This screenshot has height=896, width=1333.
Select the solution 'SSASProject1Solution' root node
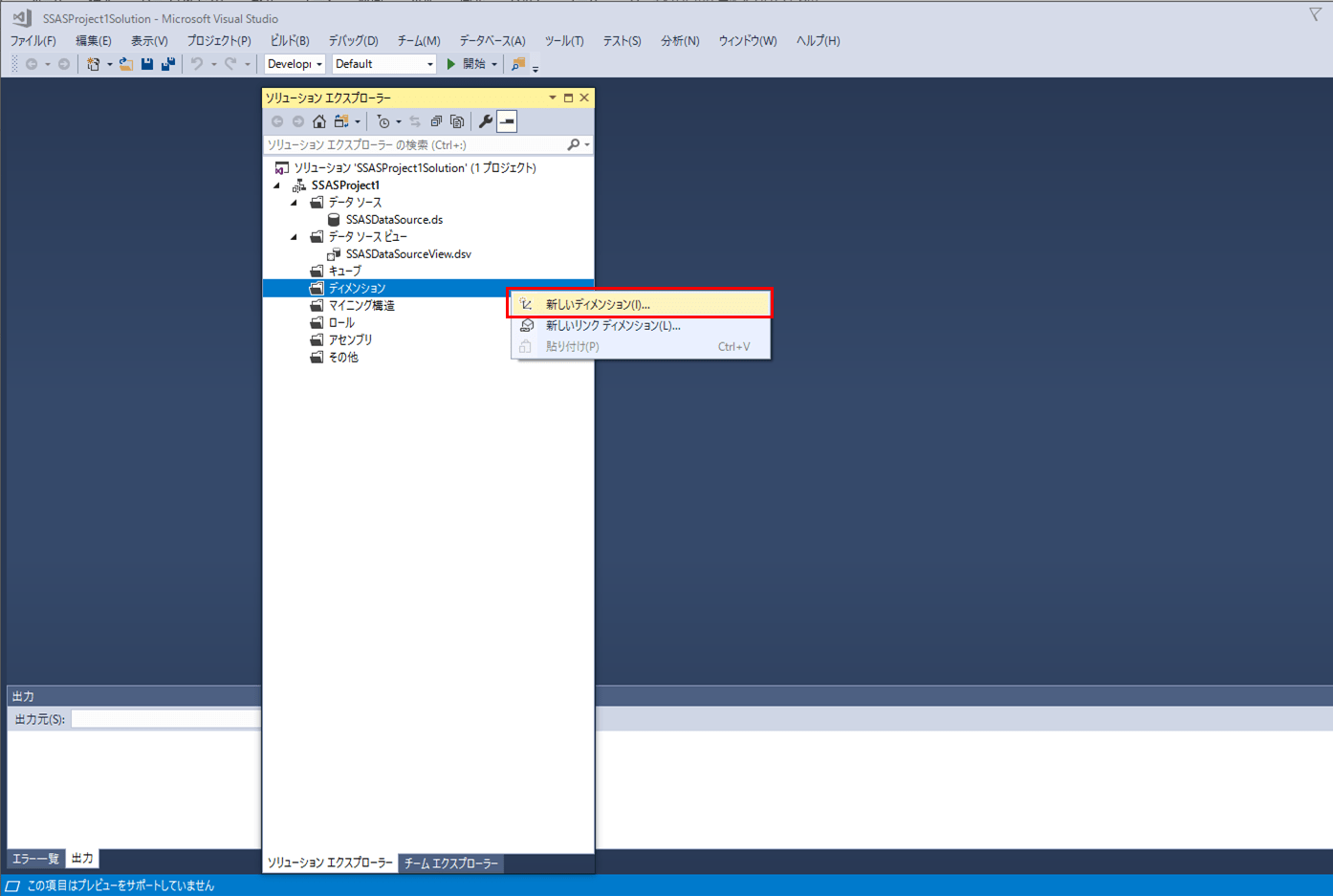(x=415, y=168)
